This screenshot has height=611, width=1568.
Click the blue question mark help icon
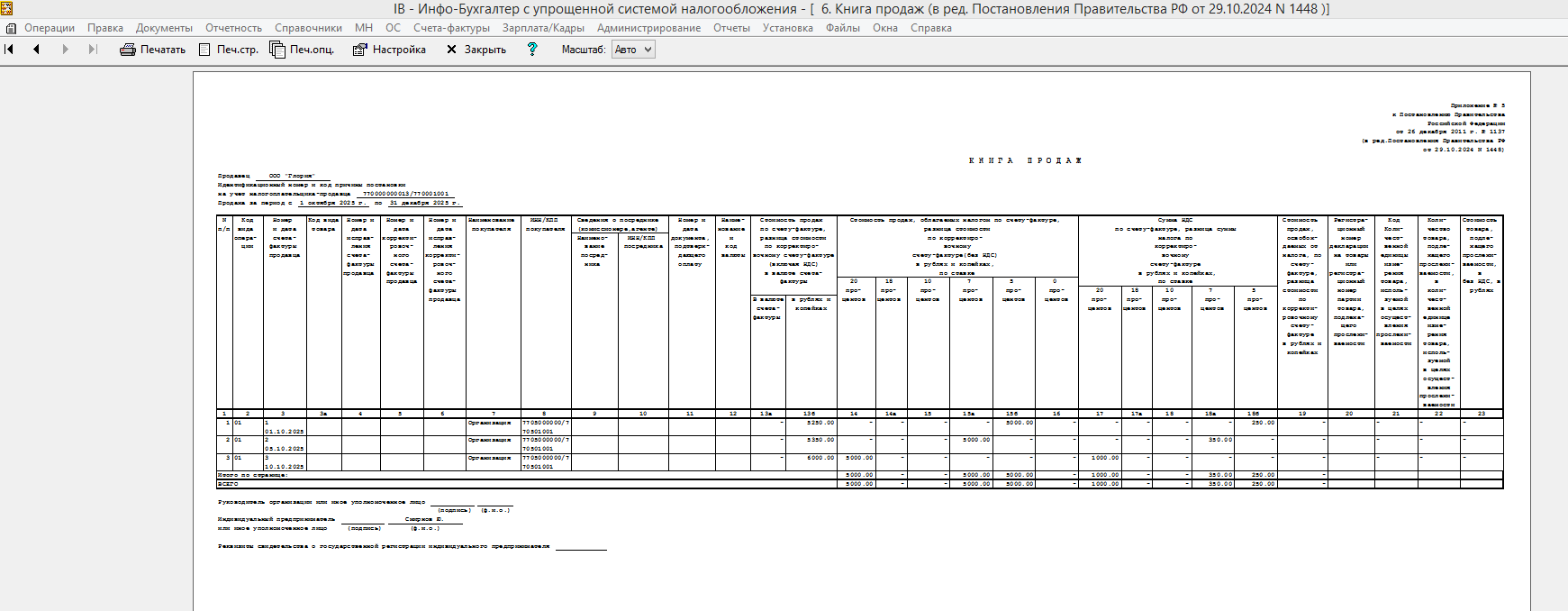(532, 50)
